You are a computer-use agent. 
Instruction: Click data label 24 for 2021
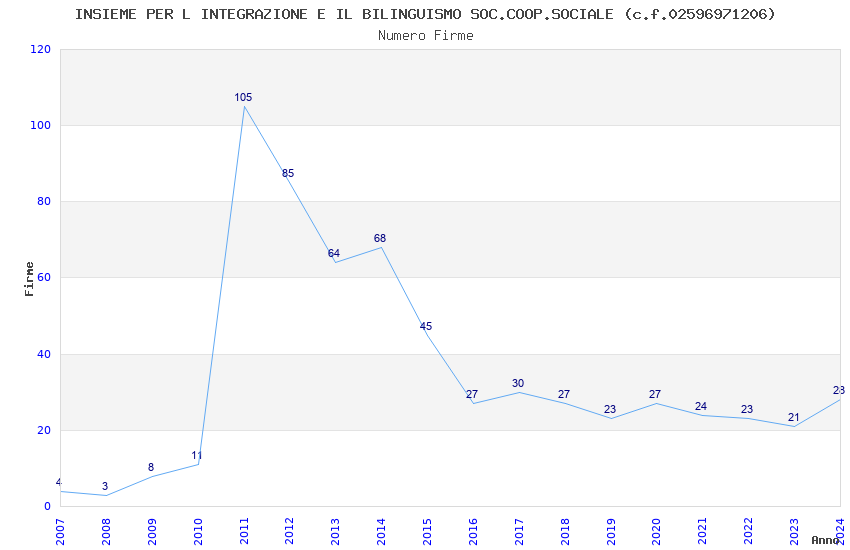[x=700, y=406]
